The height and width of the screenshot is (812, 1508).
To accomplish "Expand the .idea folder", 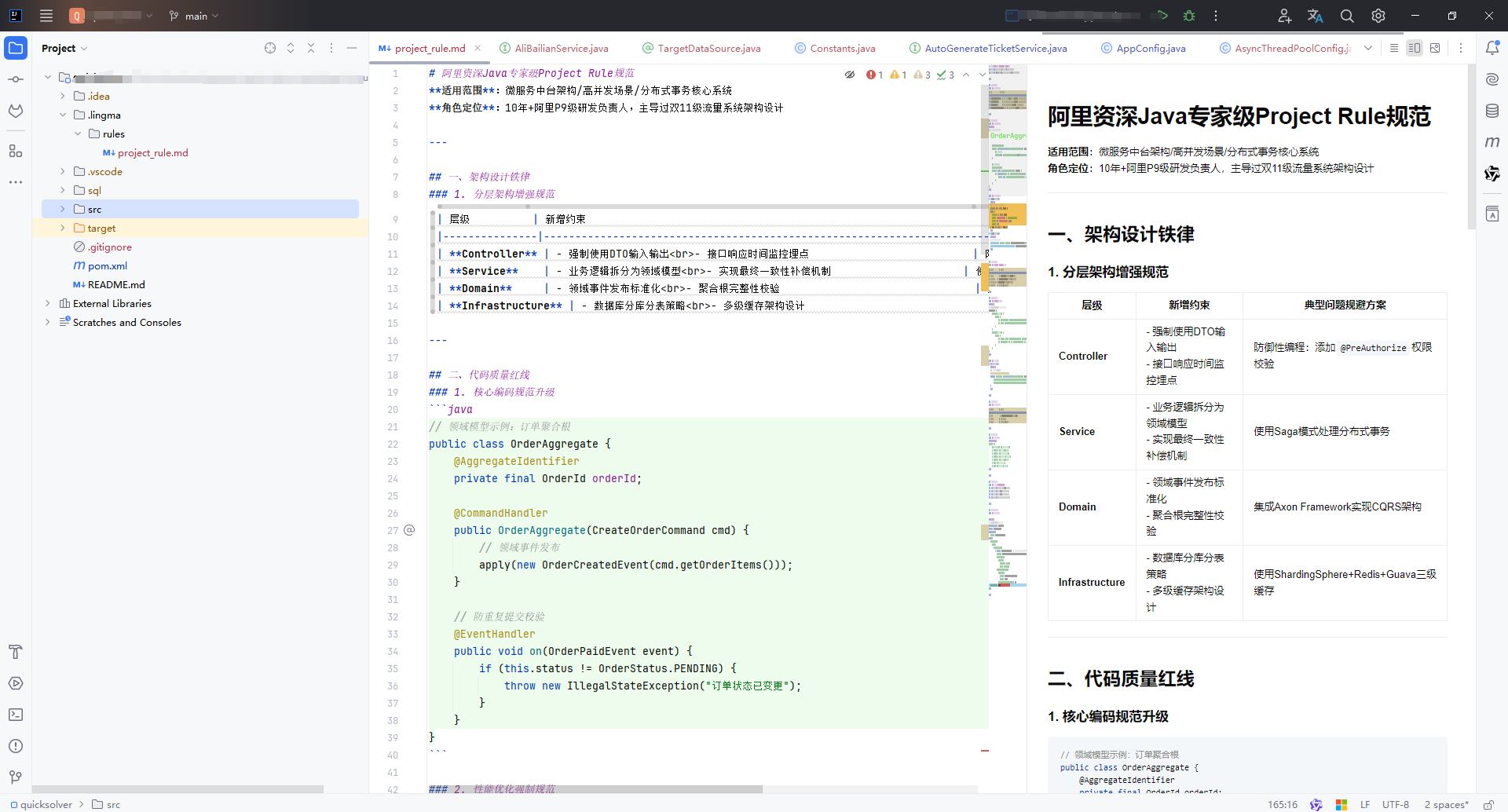I will pos(63,96).
